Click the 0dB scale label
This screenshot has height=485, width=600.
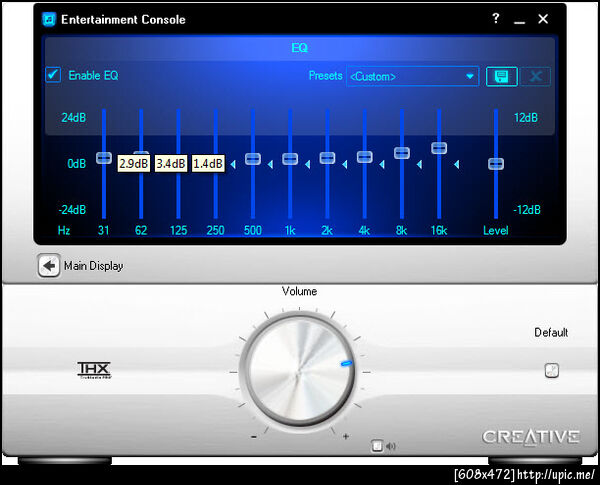click(77, 164)
